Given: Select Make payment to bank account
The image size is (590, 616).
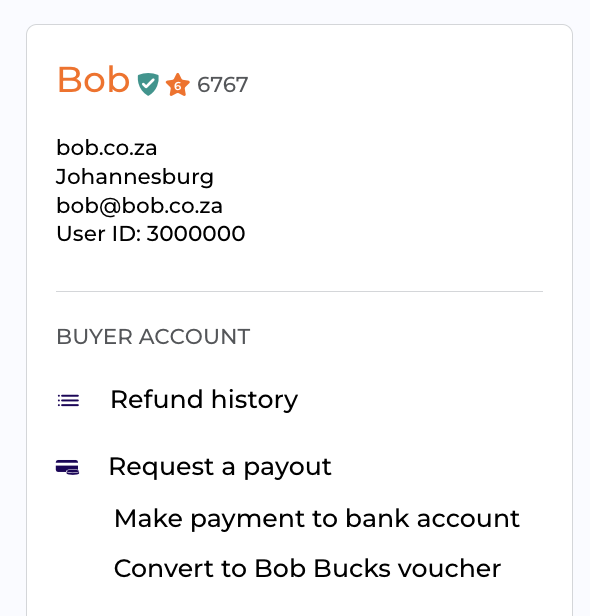Looking at the screenshot, I should click(317, 519).
